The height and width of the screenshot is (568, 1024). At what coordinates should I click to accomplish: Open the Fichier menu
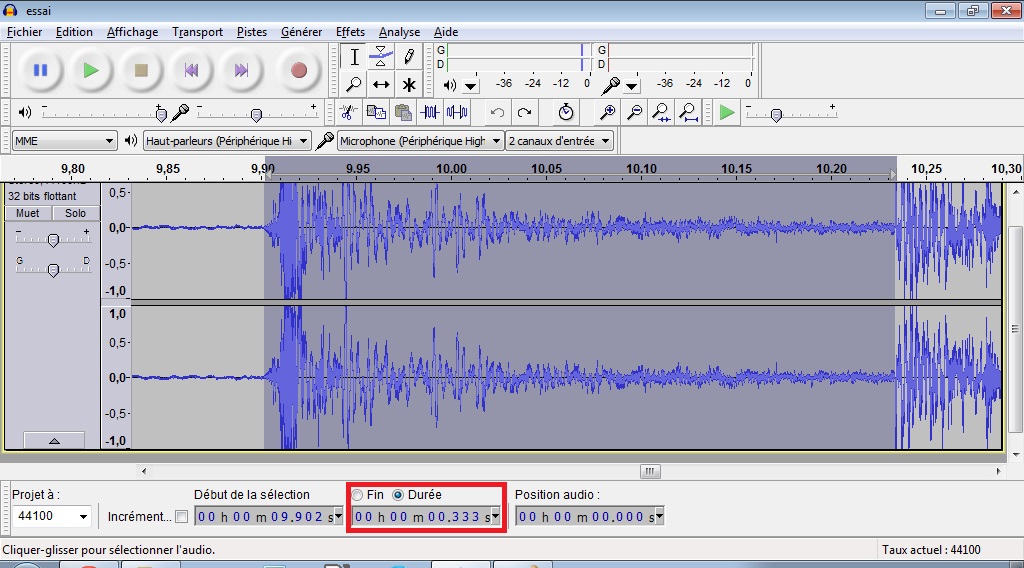click(24, 32)
